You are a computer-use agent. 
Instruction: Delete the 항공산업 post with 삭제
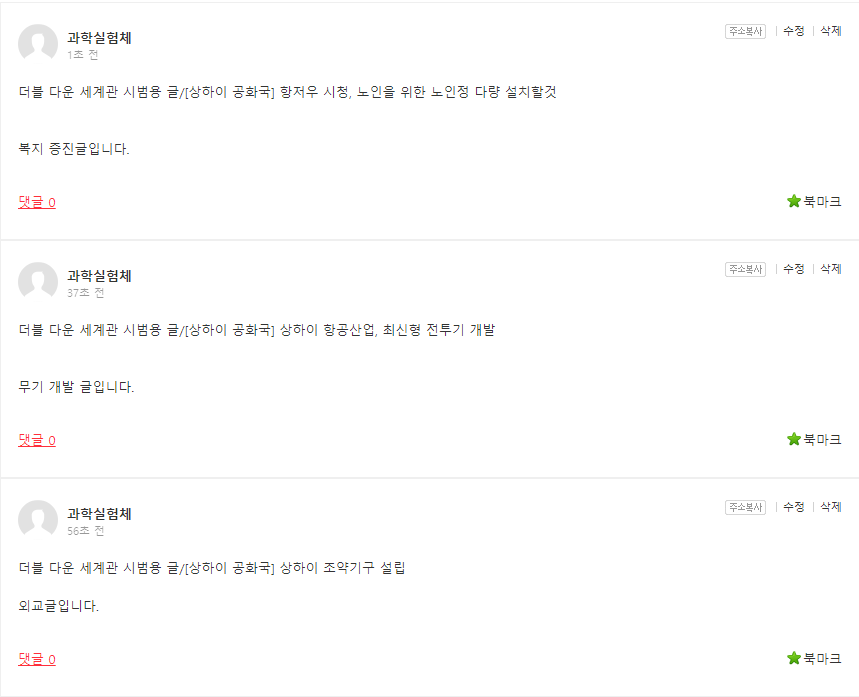pyautogui.click(x=831, y=268)
